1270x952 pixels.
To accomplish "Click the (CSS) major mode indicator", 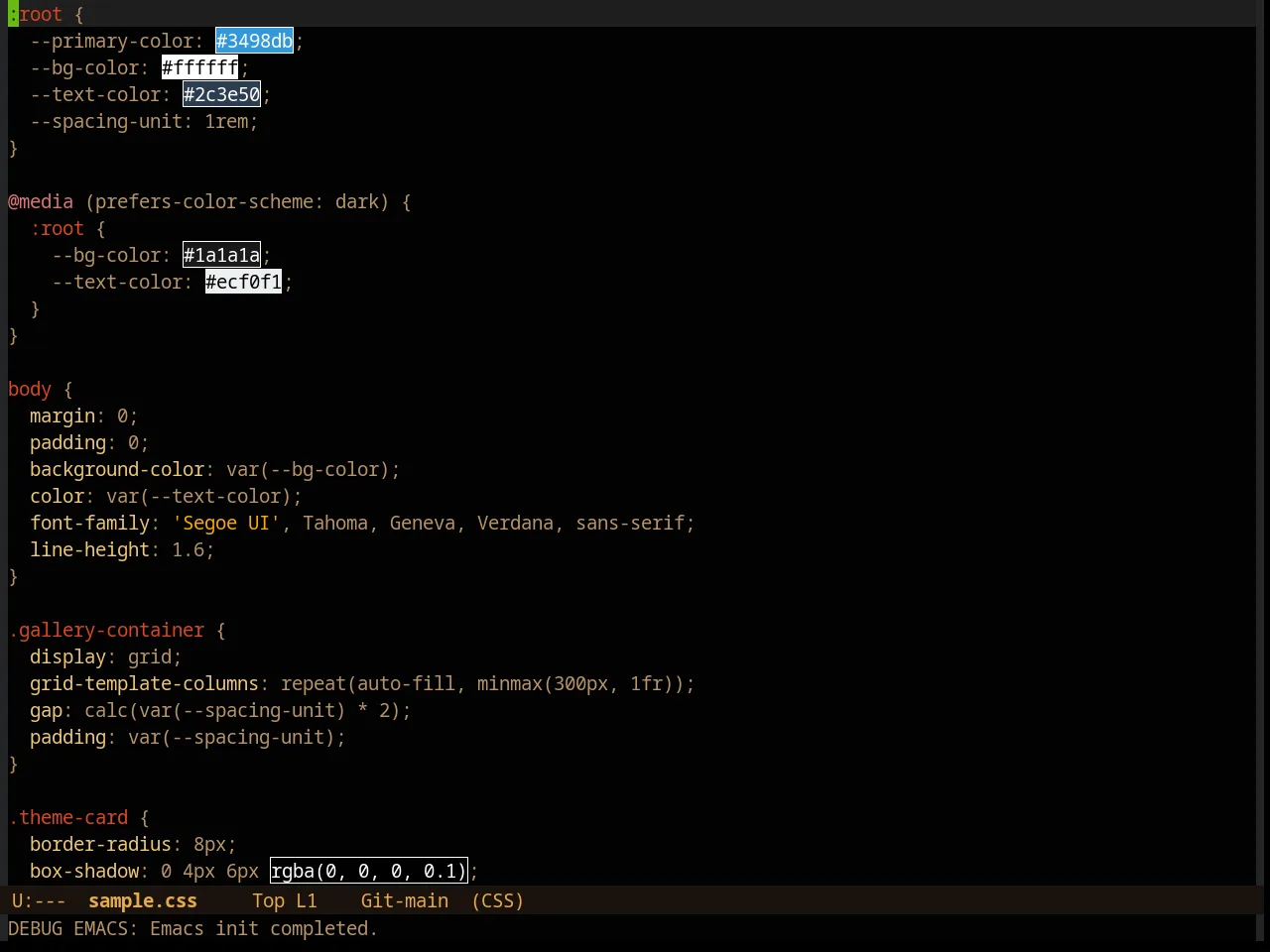I will [x=498, y=900].
